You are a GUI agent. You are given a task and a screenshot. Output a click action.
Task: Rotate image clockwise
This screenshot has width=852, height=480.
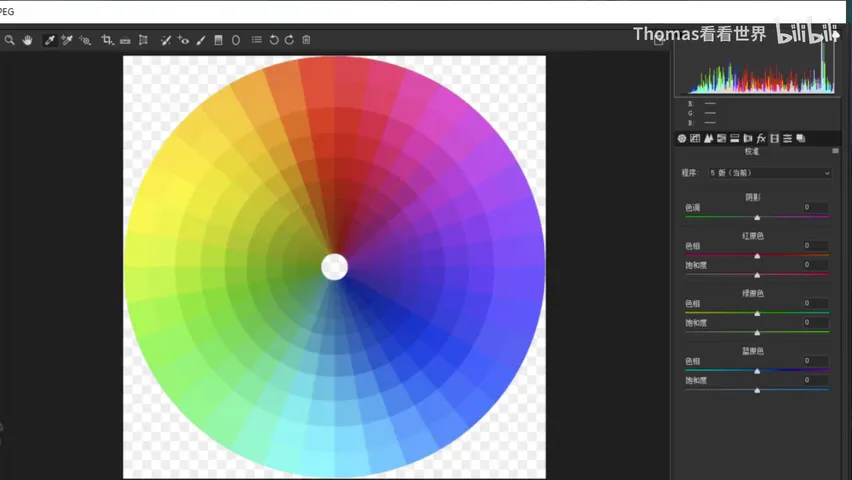[x=290, y=40]
